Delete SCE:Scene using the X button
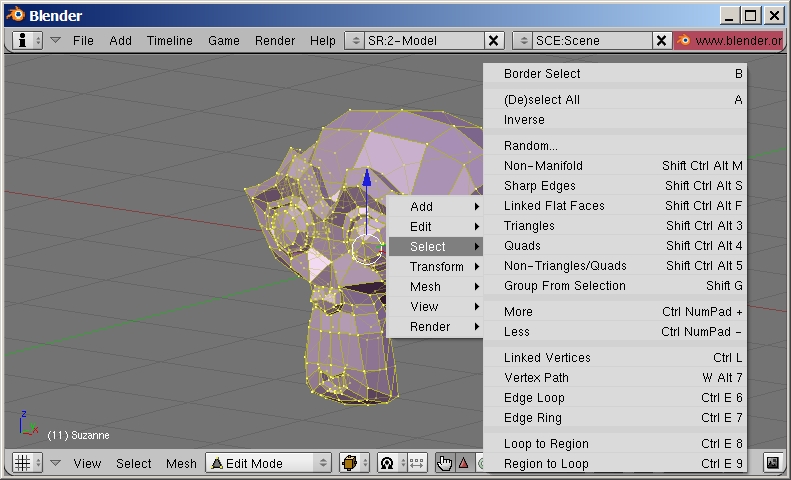Screen dimensions: 791x480 [x=661, y=40]
